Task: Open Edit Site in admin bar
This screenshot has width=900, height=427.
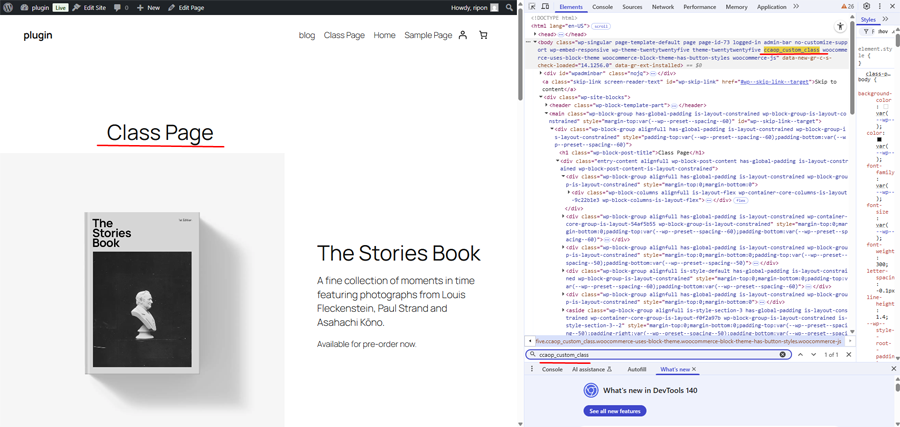Action: (x=91, y=7)
